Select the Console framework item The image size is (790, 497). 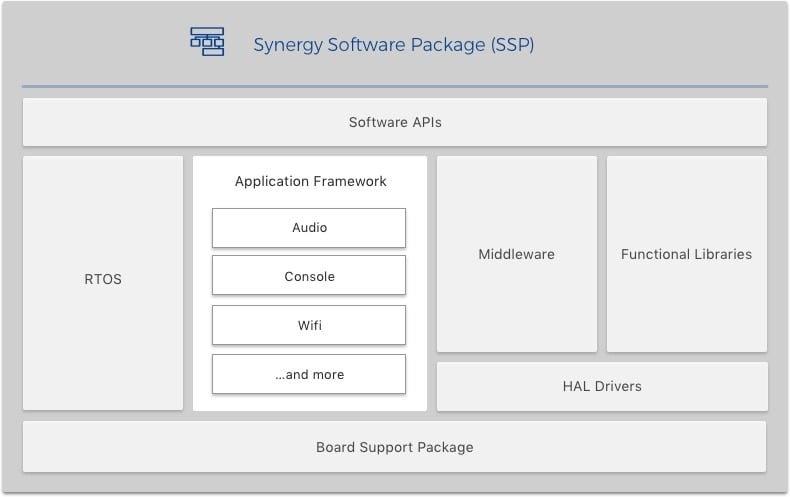coord(309,276)
